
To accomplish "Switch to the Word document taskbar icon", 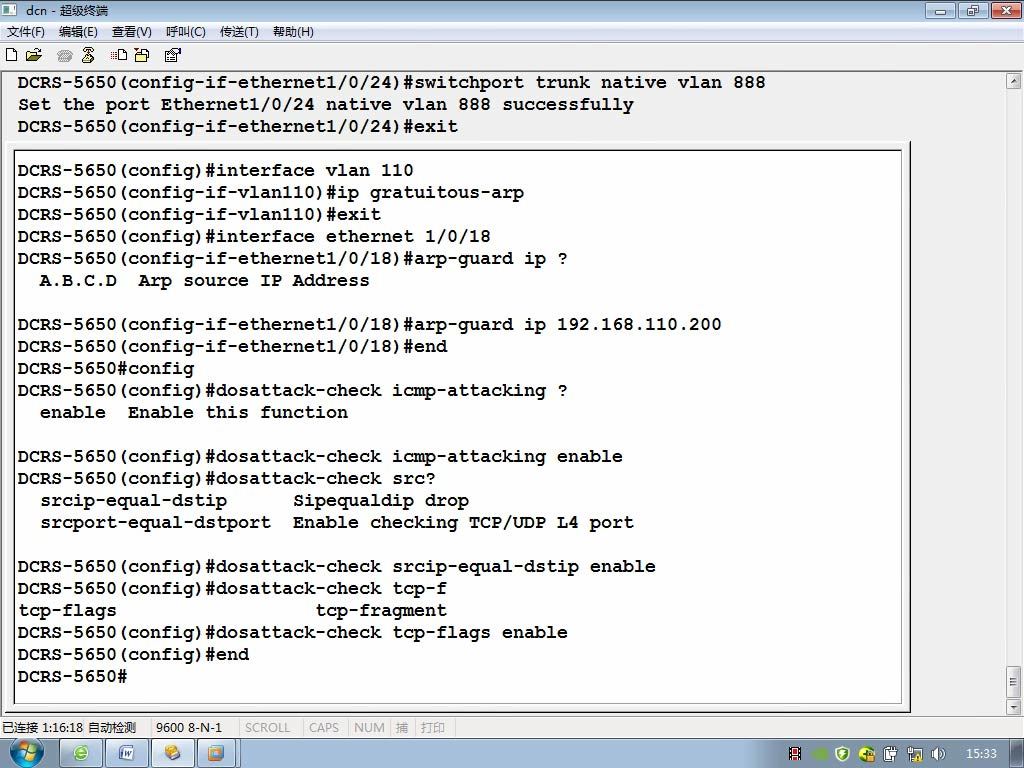I will point(127,754).
